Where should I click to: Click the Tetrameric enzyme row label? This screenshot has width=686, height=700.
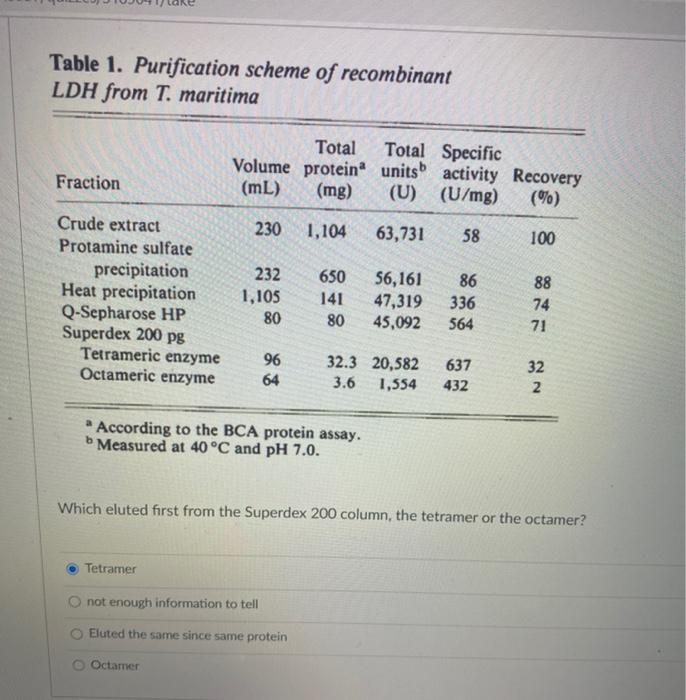point(150,356)
